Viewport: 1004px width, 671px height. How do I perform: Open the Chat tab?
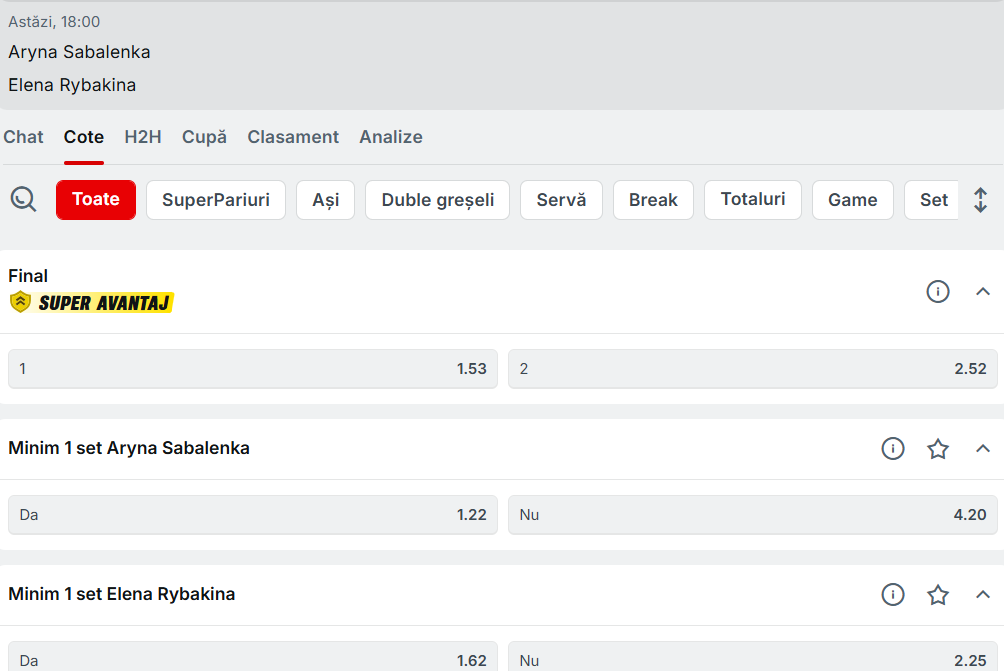pyautogui.click(x=23, y=137)
